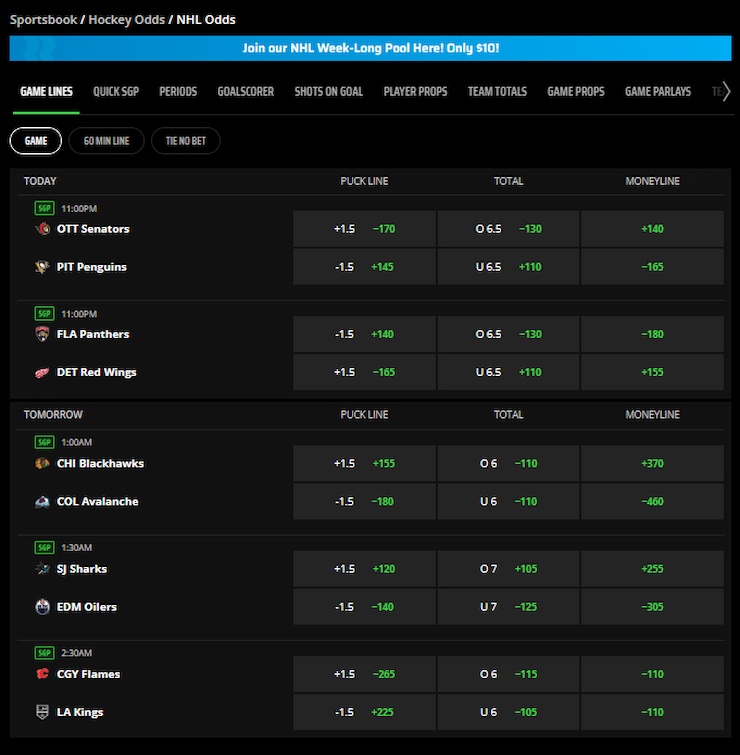Click the LA Kings team logo
This screenshot has height=755, width=740.
coord(42,712)
